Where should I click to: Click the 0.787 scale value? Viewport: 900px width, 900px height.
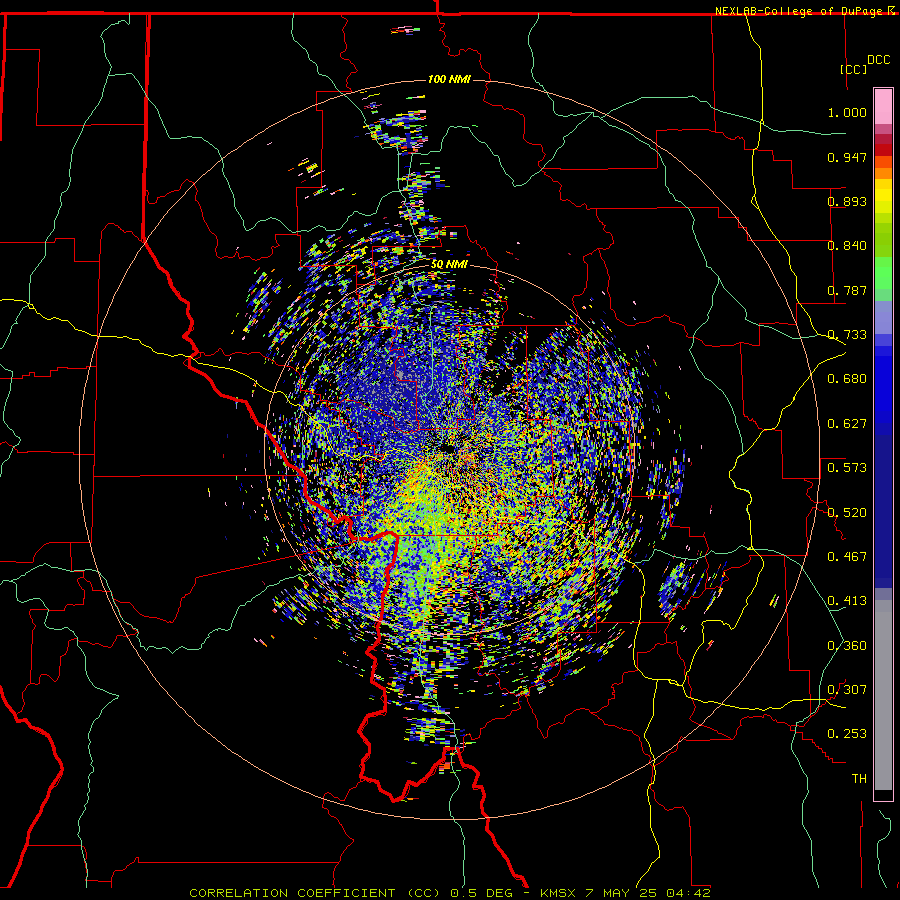click(847, 290)
